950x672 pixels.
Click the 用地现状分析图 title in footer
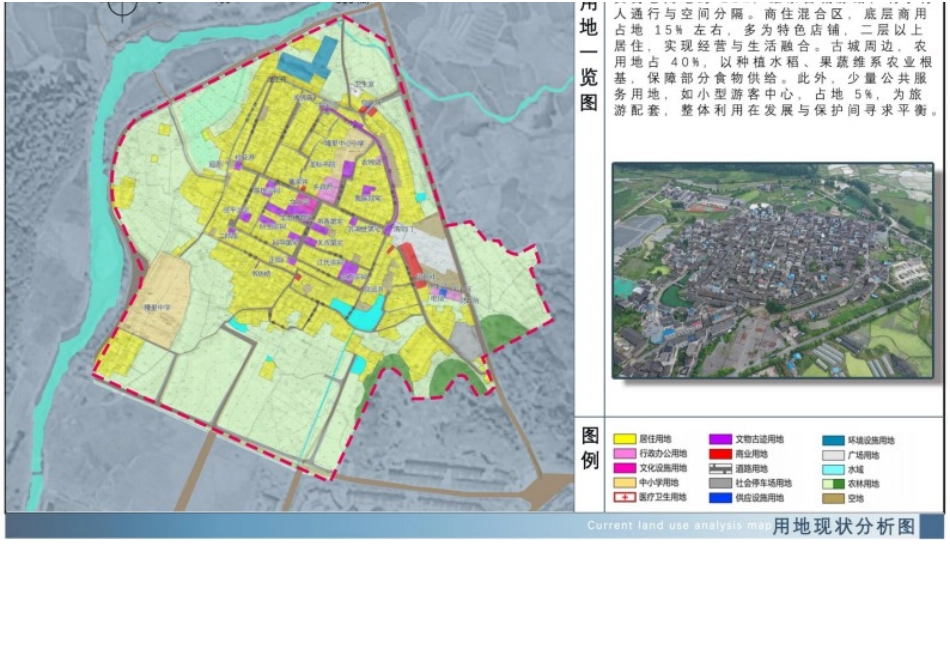coord(844,526)
